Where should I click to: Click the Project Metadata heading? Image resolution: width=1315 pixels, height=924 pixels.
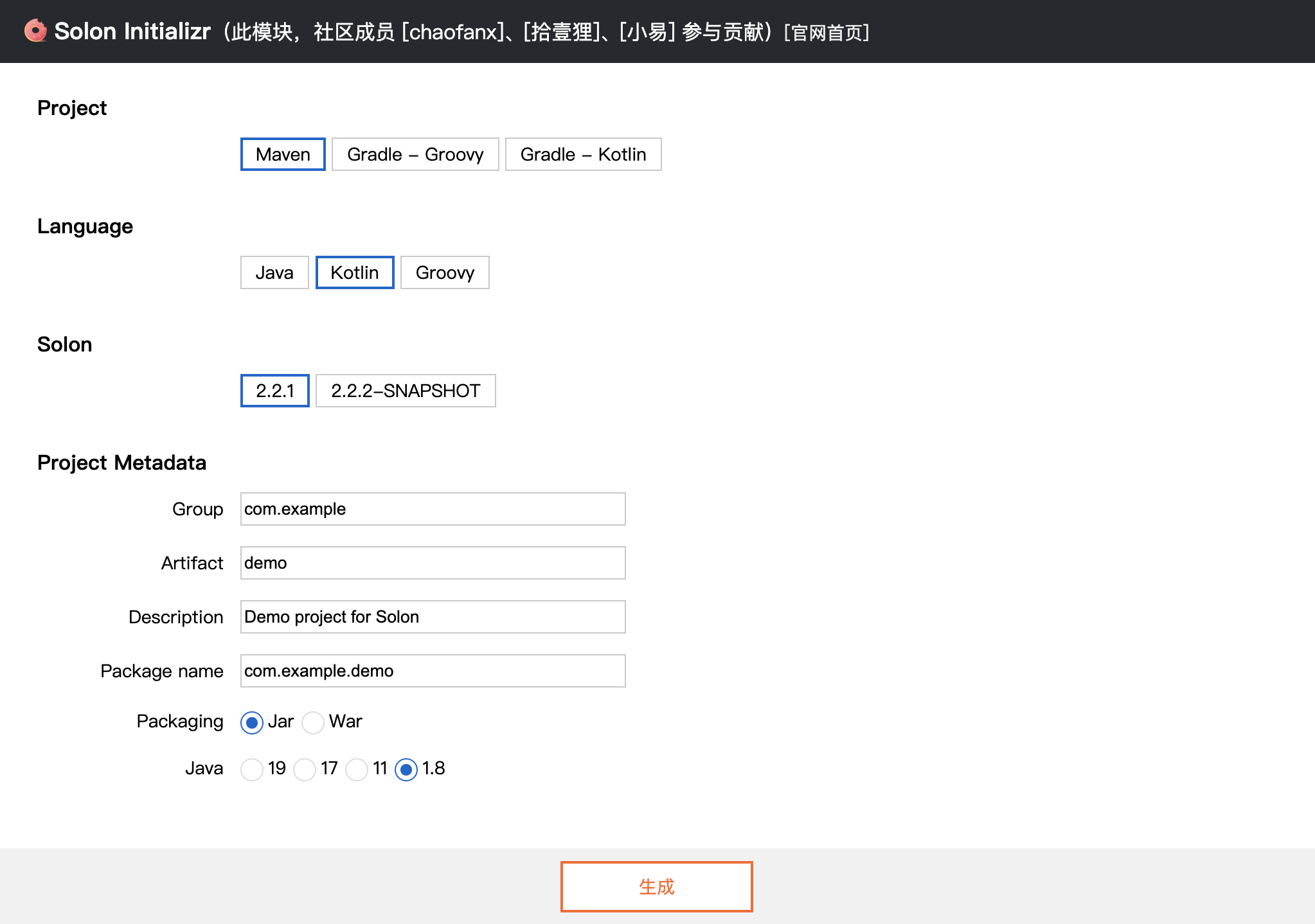(121, 463)
